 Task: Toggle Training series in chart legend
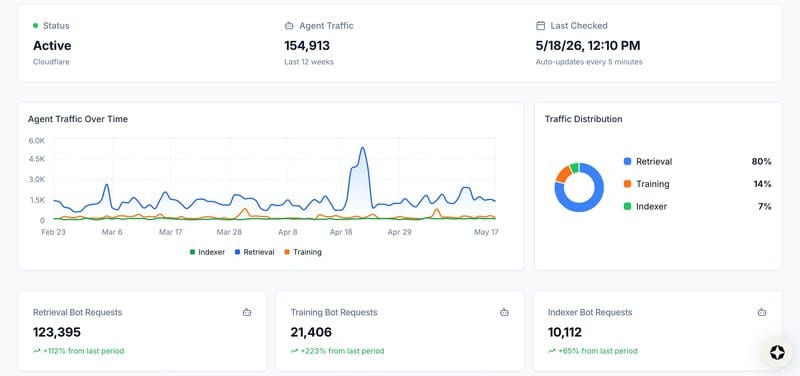click(x=303, y=252)
